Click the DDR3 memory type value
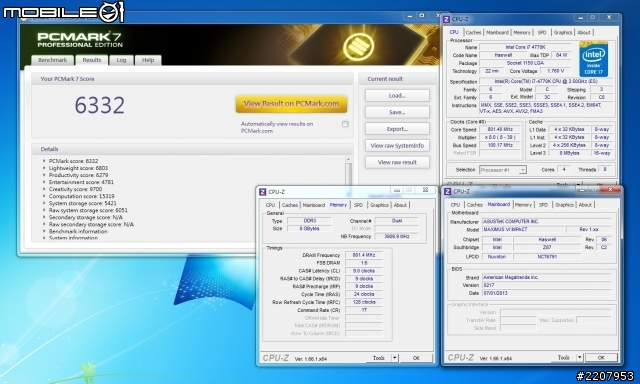This screenshot has height=384, width=640. coord(310,221)
